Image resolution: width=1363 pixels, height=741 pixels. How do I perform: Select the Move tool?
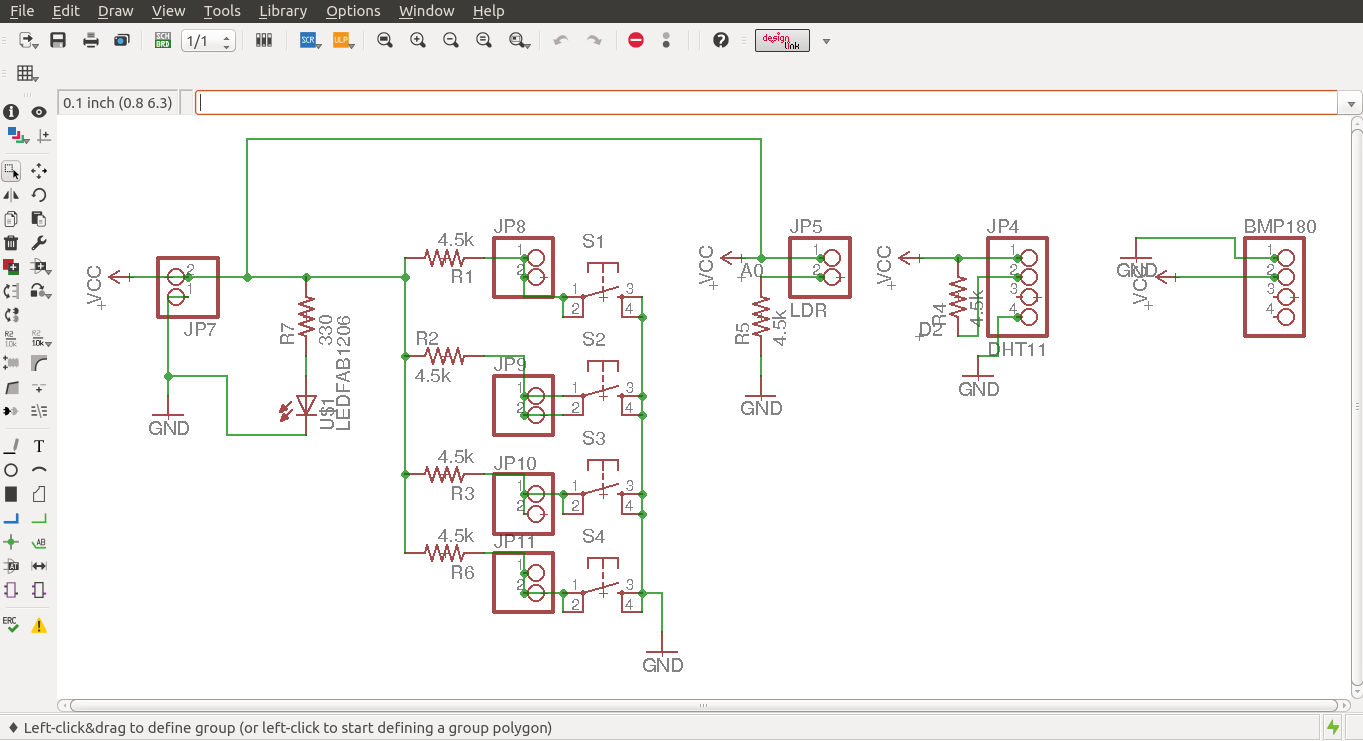coord(39,171)
